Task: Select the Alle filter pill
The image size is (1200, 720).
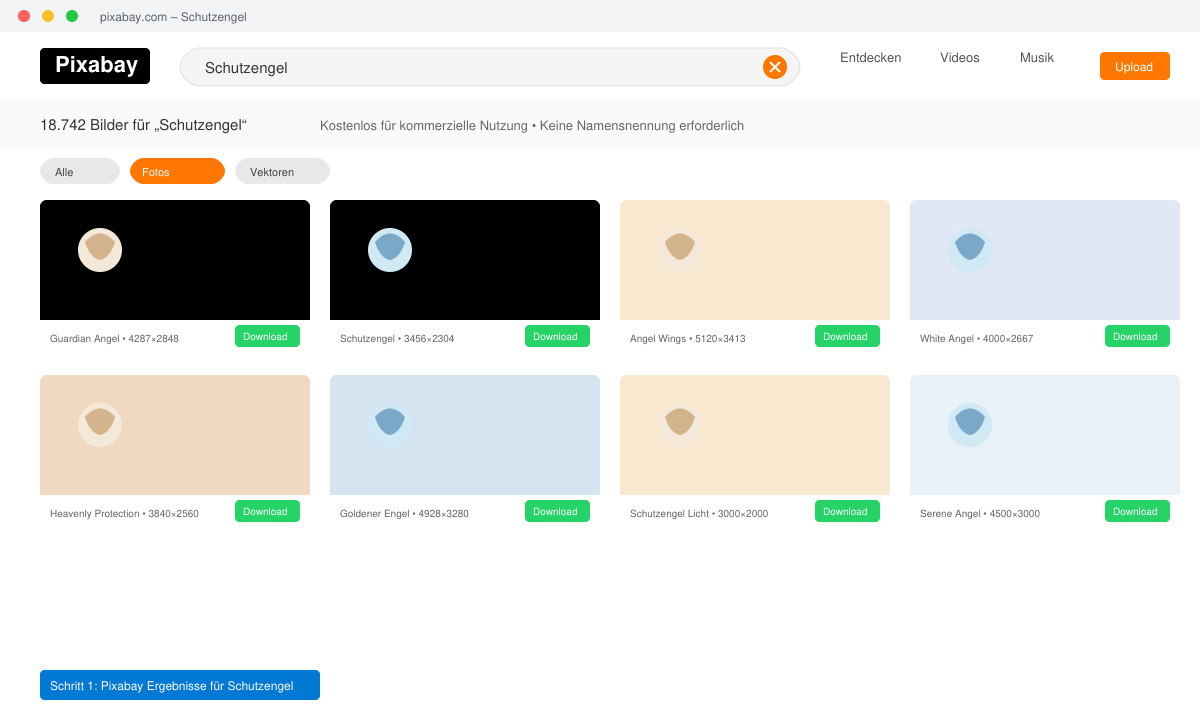Action: tap(80, 171)
